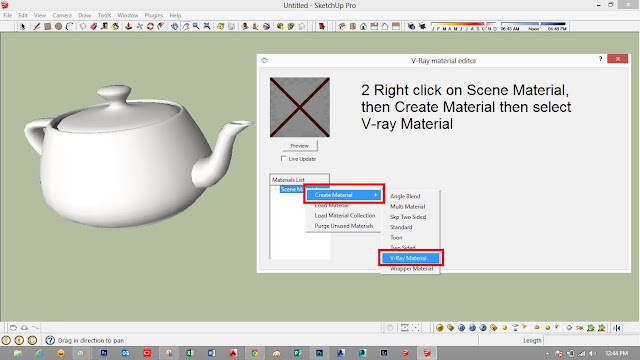Open Word from the taskbar
Screen dimensions: 640x360
[x=211, y=353]
